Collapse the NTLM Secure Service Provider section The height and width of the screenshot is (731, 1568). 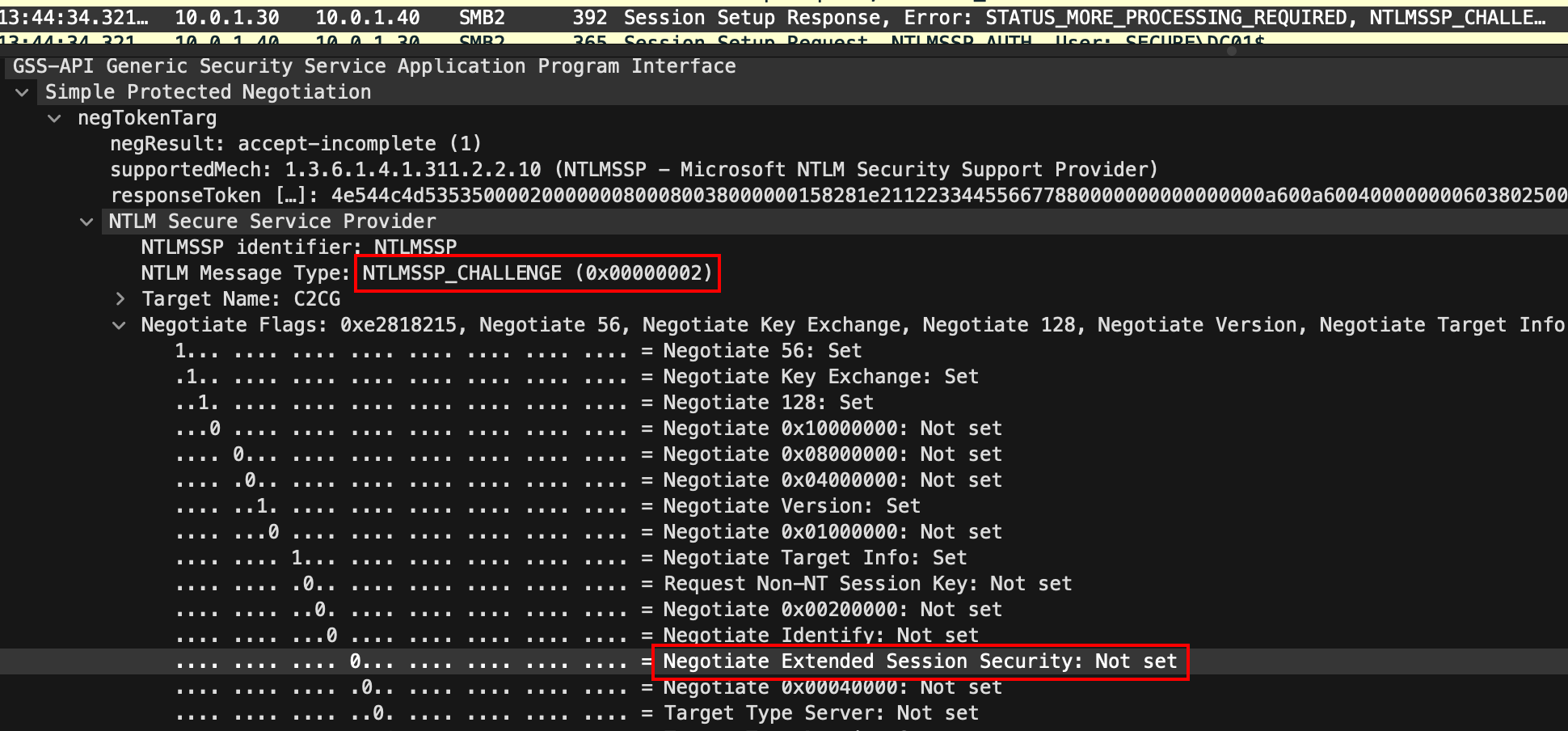click(87, 222)
